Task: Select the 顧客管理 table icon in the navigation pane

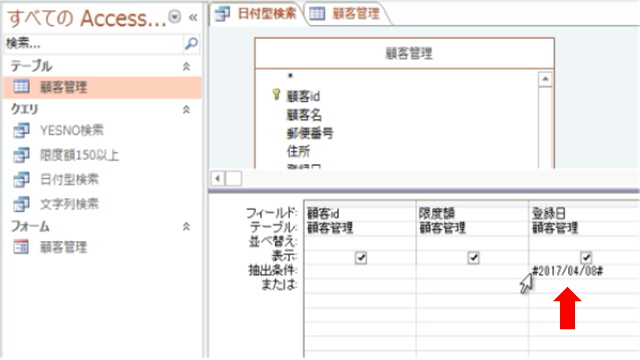Action: [21, 87]
